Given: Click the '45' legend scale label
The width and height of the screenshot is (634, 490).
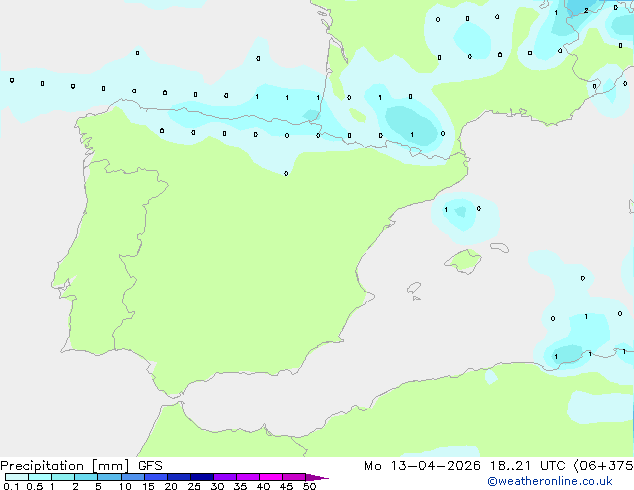Looking at the screenshot, I should coord(286,486).
